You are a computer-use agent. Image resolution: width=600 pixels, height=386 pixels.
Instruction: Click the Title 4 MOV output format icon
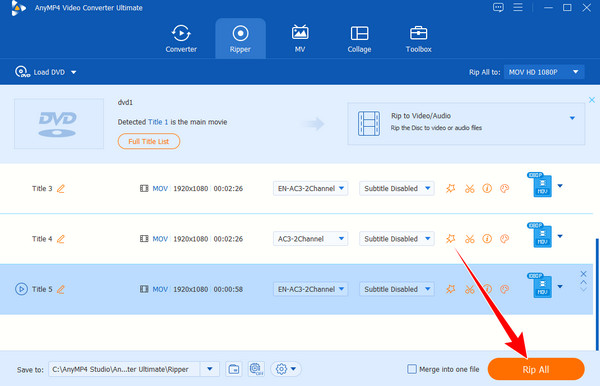[540, 235]
